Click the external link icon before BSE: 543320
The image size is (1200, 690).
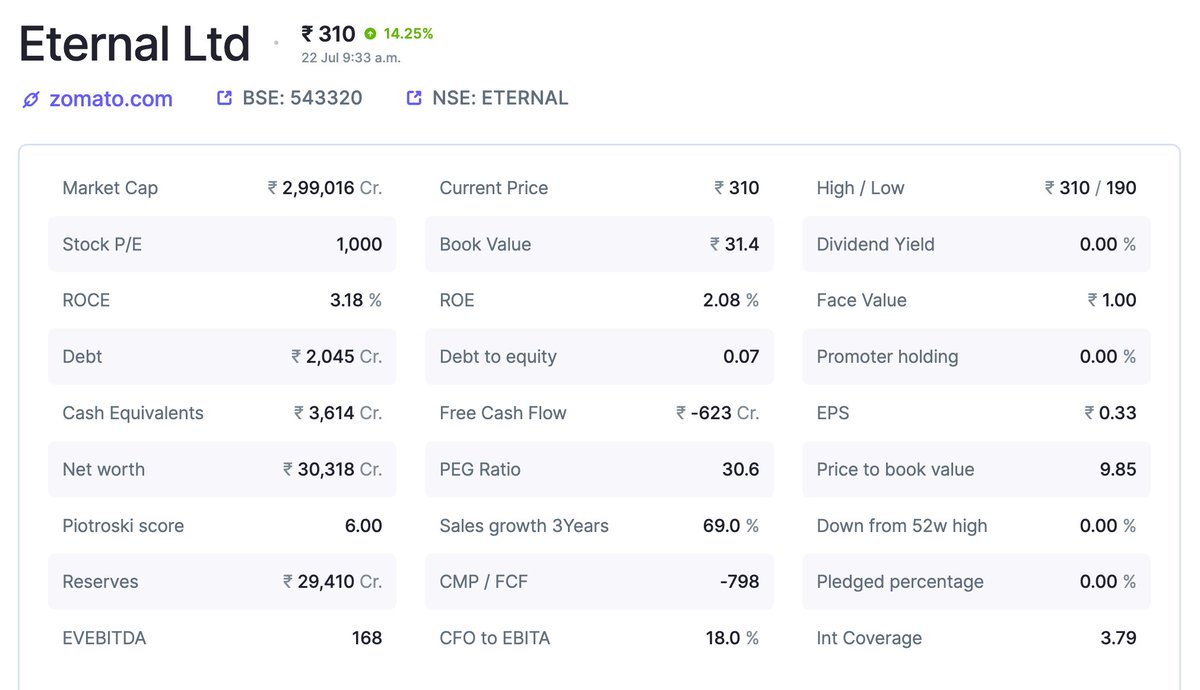tap(225, 98)
